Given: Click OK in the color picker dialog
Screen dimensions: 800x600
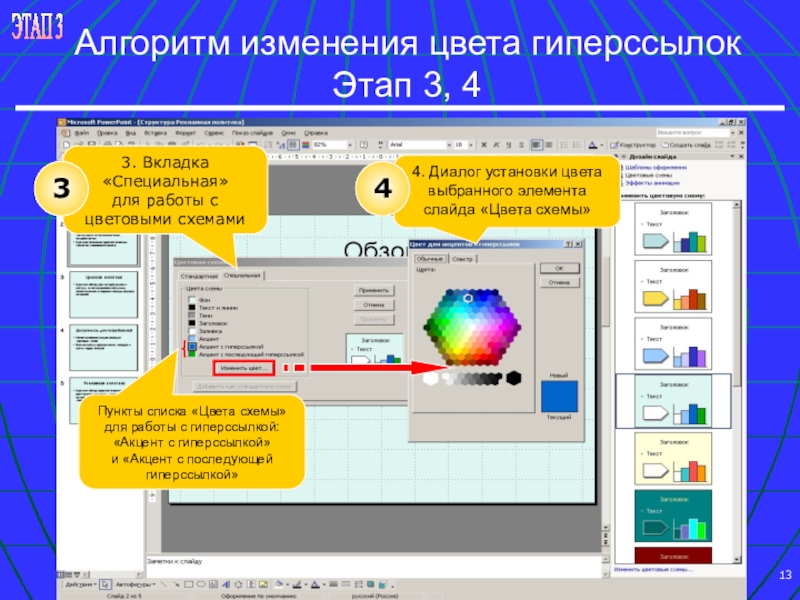Looking at the screenshot, I should 560,268.
